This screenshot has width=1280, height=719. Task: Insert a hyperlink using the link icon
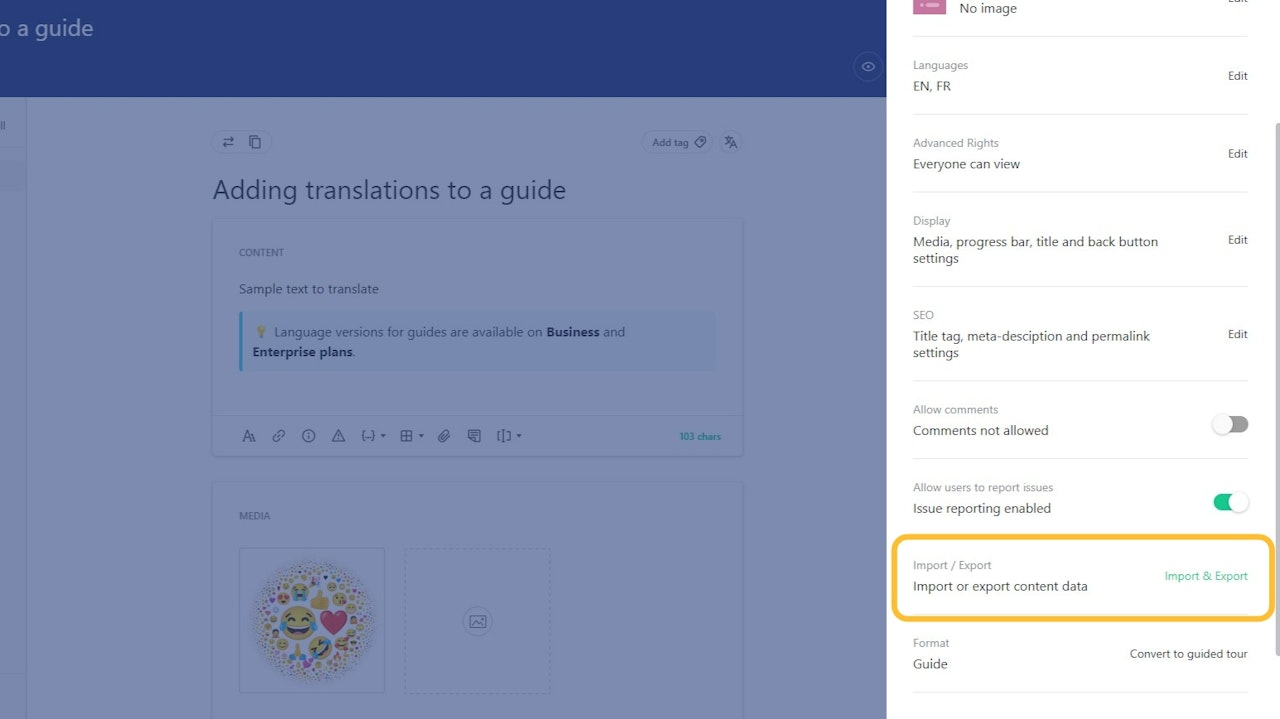click(279, 435)
